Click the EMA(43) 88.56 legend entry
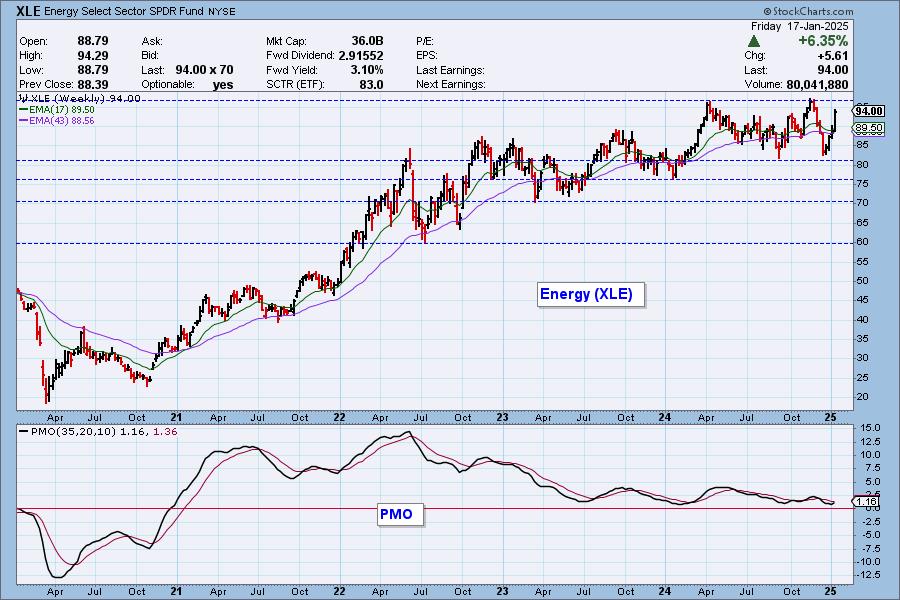This screenshot has width=900, height=600. pyautogui.click(x=61, y=121)
